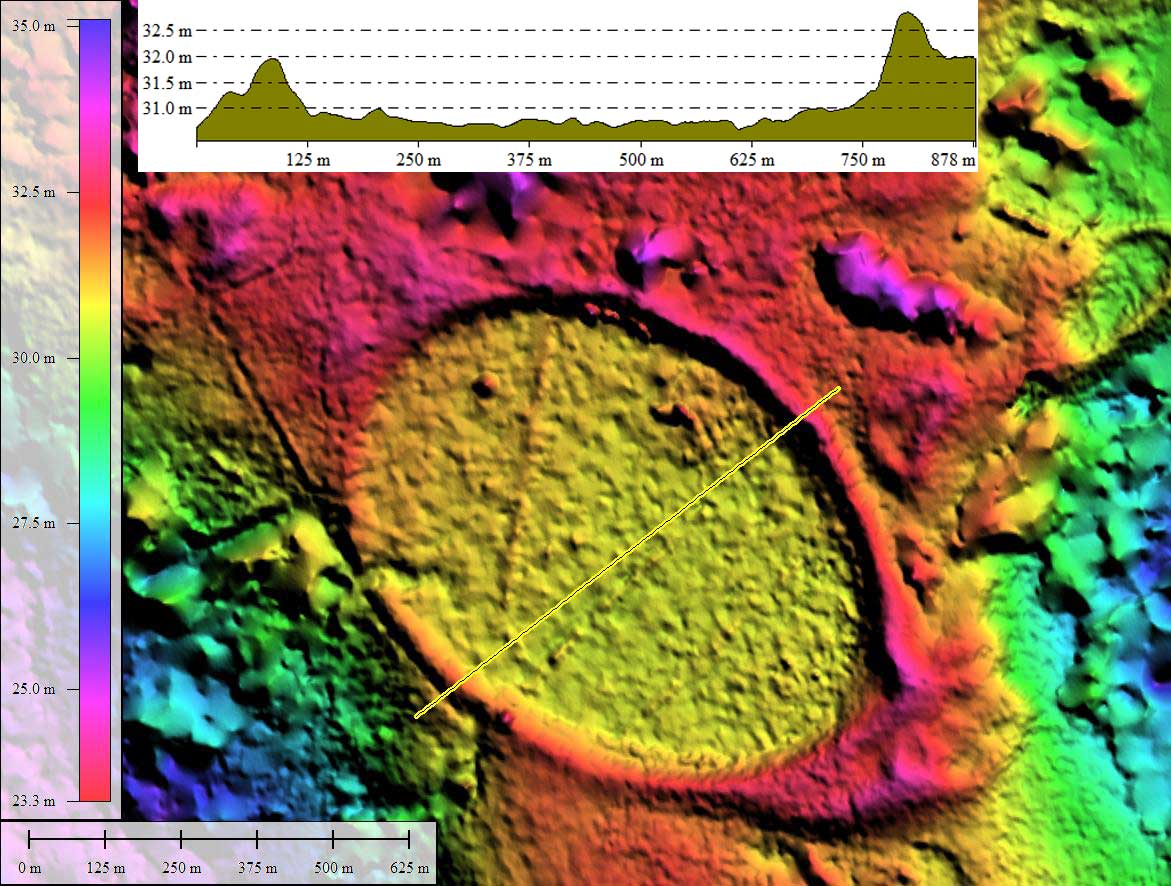Click the 125 m distance label in profile chart
Screen dimensions: 1171x886
coord(308,160)
